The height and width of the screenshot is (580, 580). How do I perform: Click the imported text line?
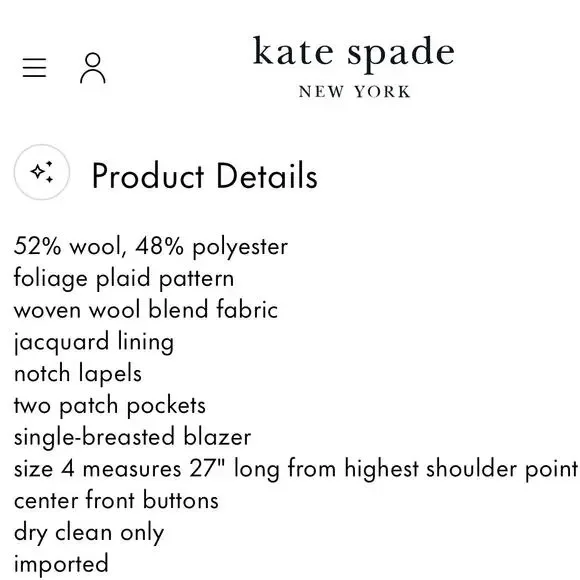click(61, 565)
